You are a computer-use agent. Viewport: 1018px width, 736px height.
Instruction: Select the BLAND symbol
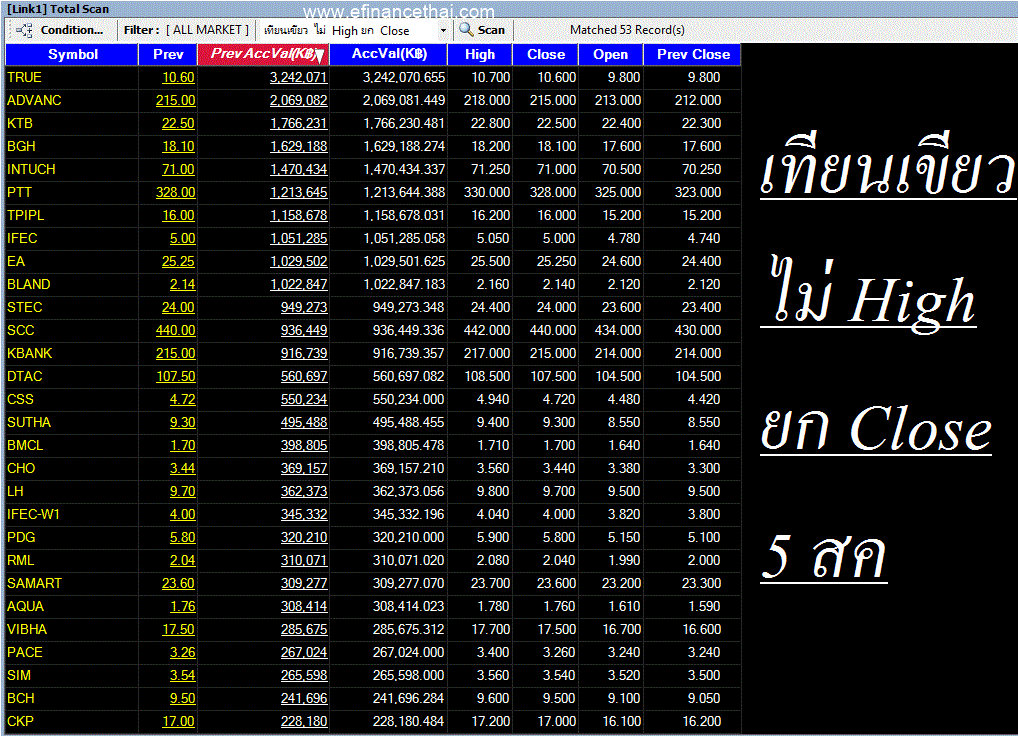(29, 284)
